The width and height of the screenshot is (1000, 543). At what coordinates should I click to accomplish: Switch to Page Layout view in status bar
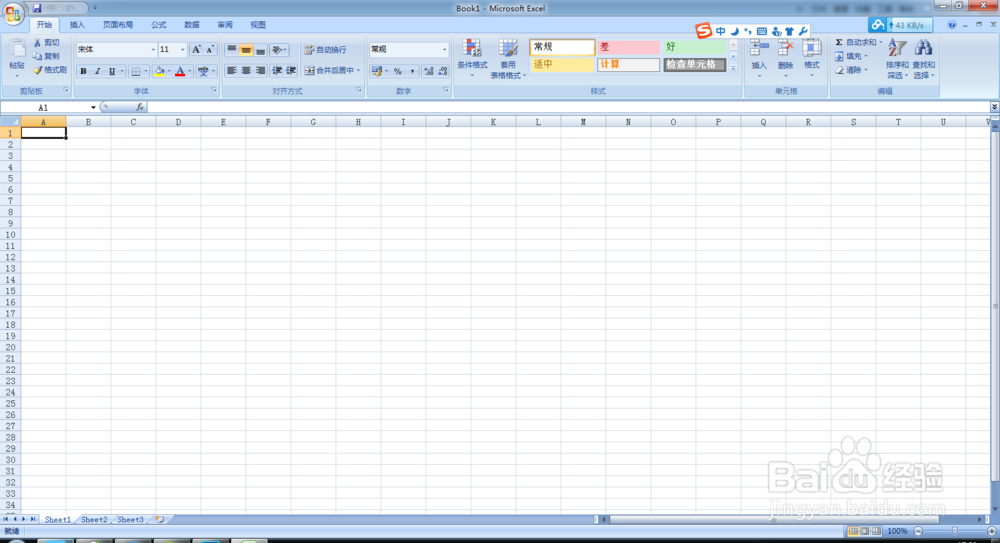coord(865,531)
